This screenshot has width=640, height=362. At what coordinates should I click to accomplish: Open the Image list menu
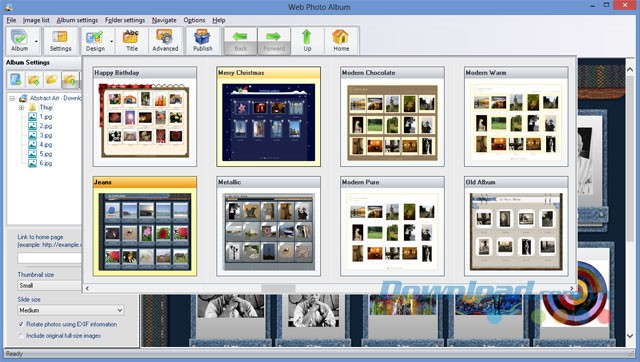click(x=36, y=20)
